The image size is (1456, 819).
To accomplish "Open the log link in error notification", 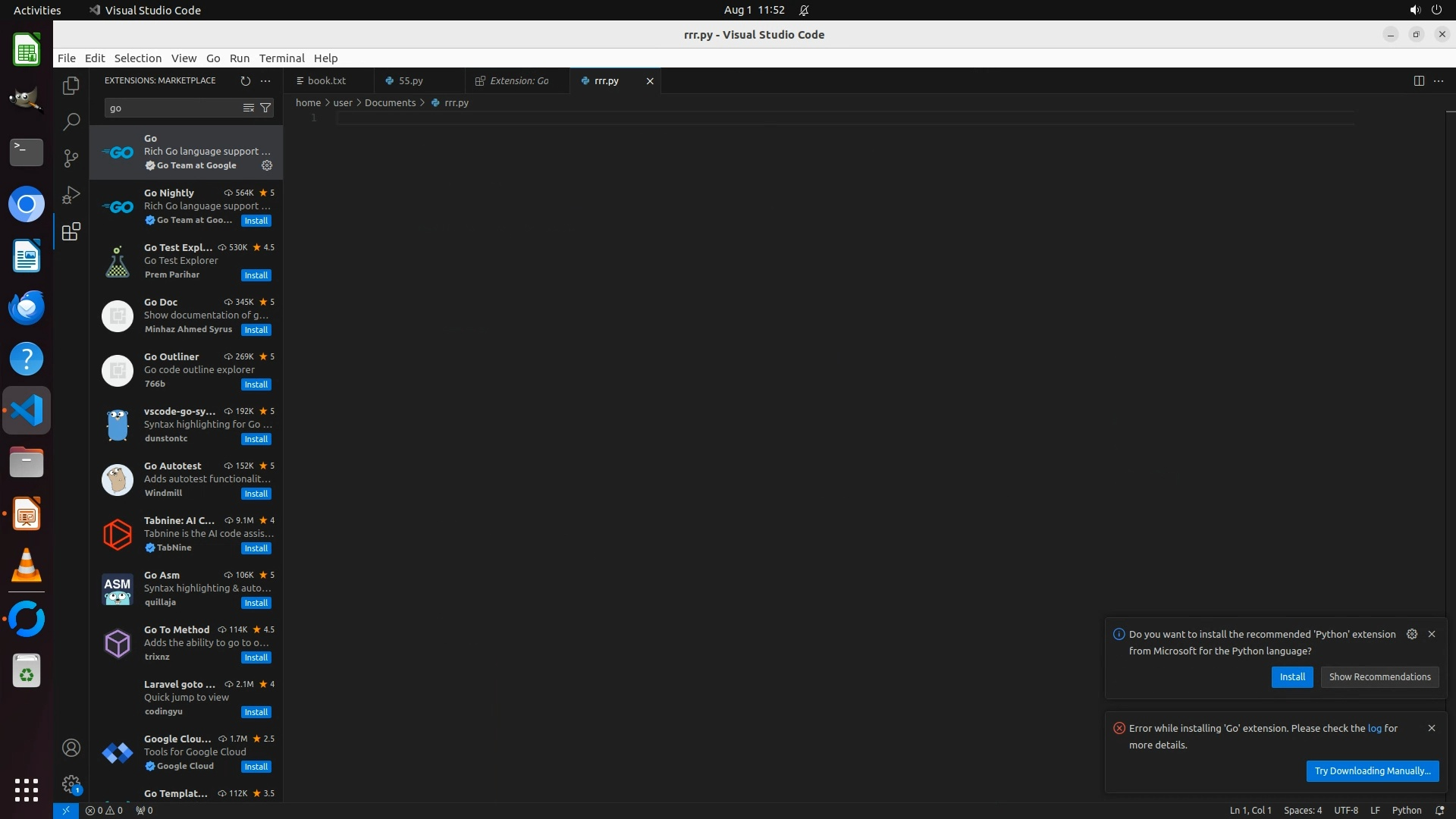I will [1374, 728].
